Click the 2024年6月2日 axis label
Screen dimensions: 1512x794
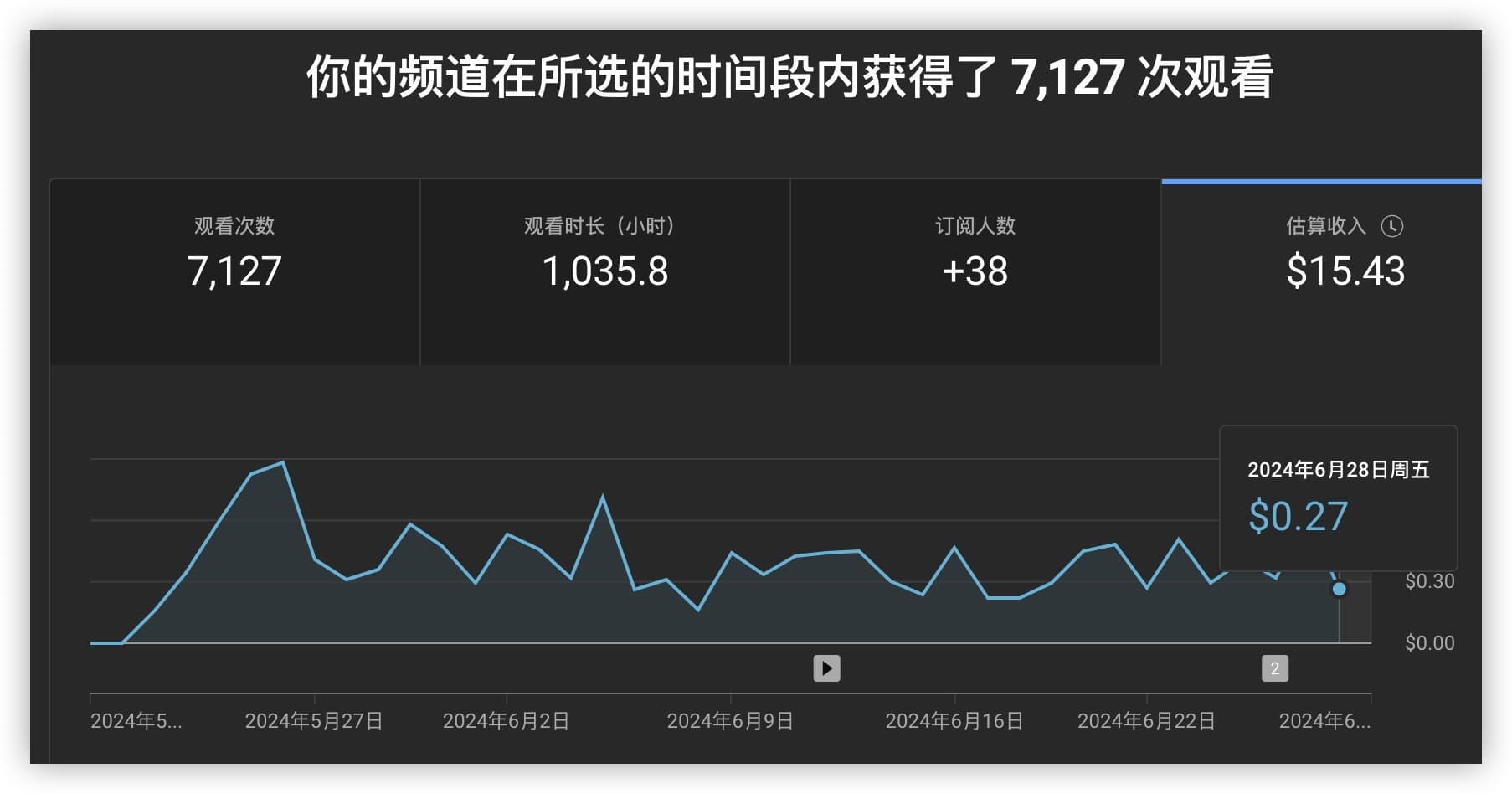coord(506,721)
